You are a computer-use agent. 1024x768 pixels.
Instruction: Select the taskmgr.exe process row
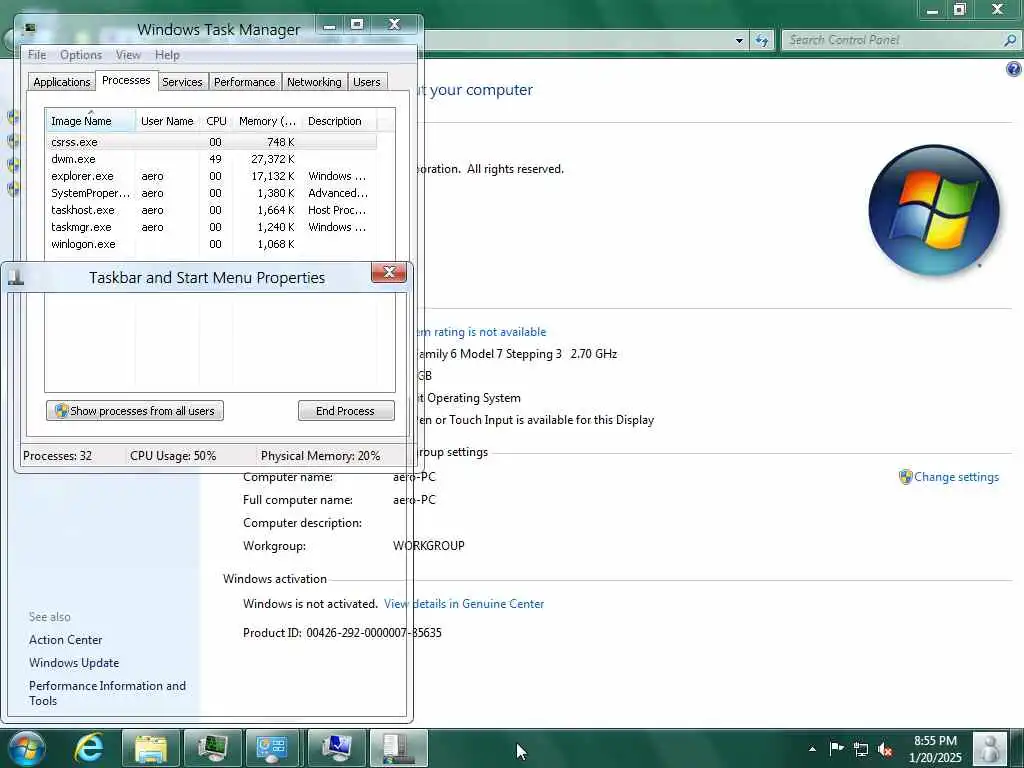(211, 227)
